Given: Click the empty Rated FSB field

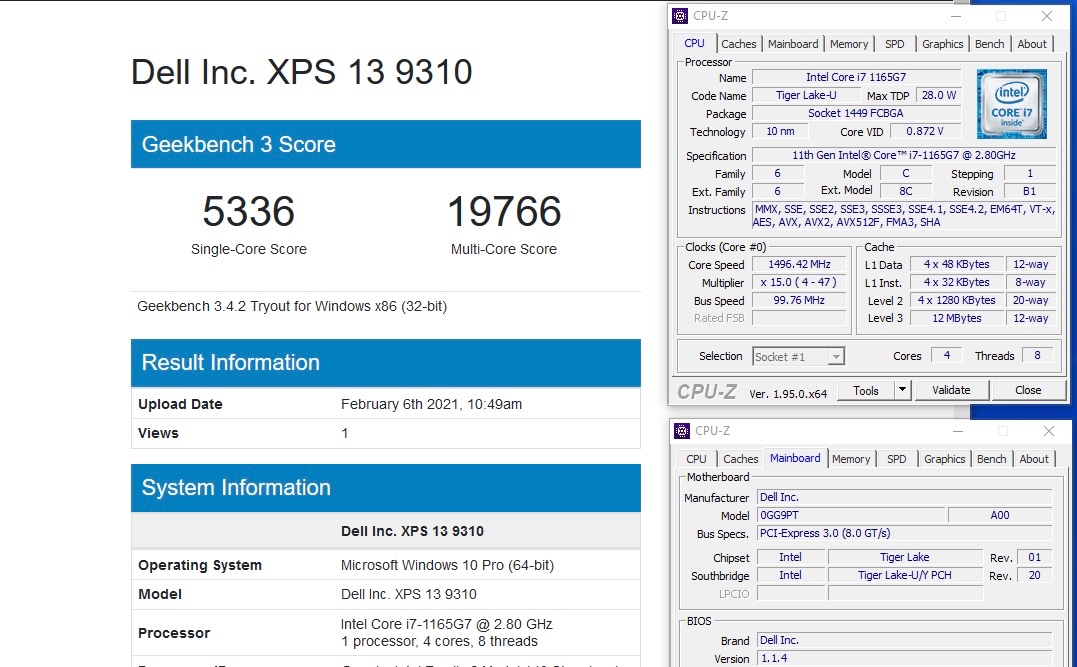Looking at the screenshot, I should [x=800, y=318].
